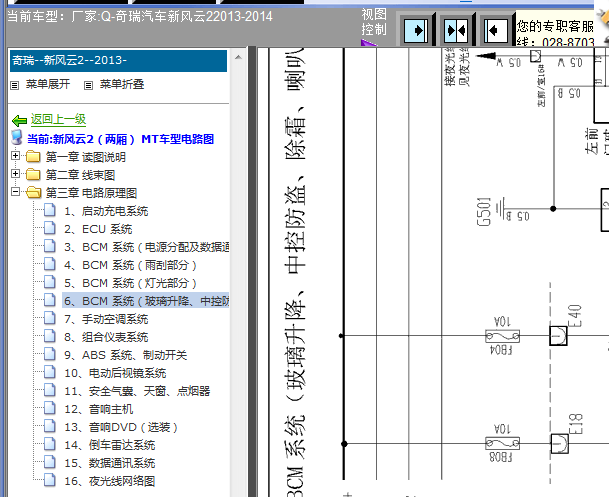Collapse the 第三章 电路原理图 node

click(x=15, y=191)
